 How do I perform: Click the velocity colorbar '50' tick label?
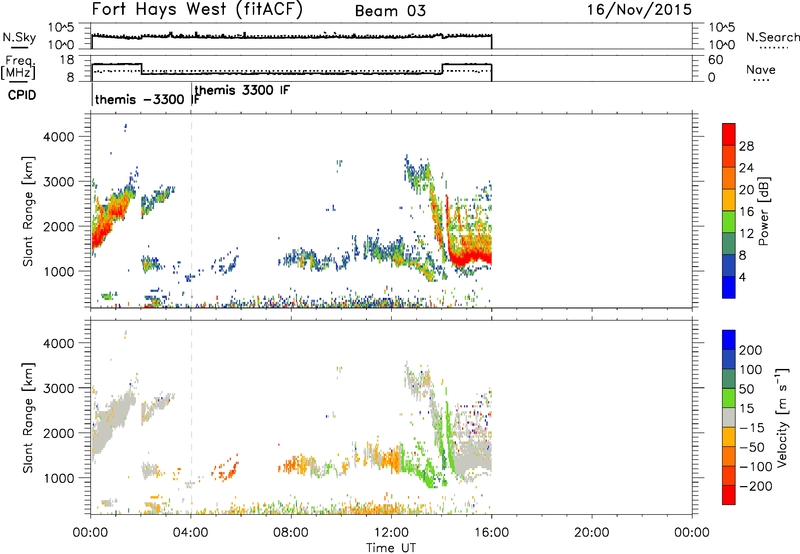coord(746,389)
